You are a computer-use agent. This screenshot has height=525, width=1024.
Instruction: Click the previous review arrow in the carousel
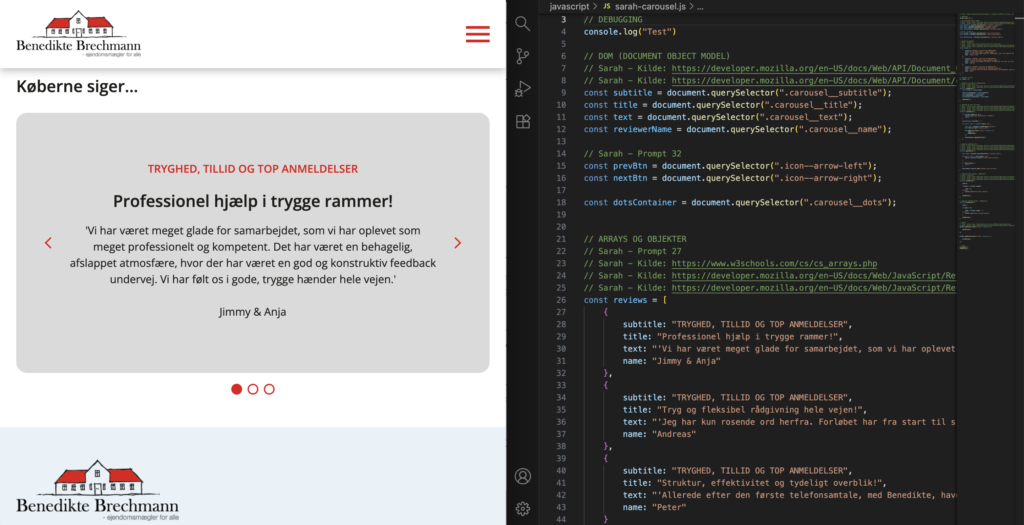[48, 243]
